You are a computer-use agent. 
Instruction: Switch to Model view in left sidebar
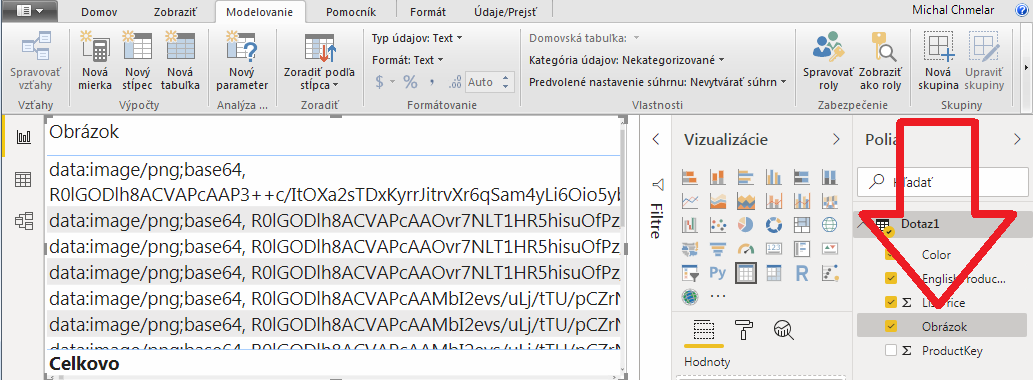(x=24, y=221)
